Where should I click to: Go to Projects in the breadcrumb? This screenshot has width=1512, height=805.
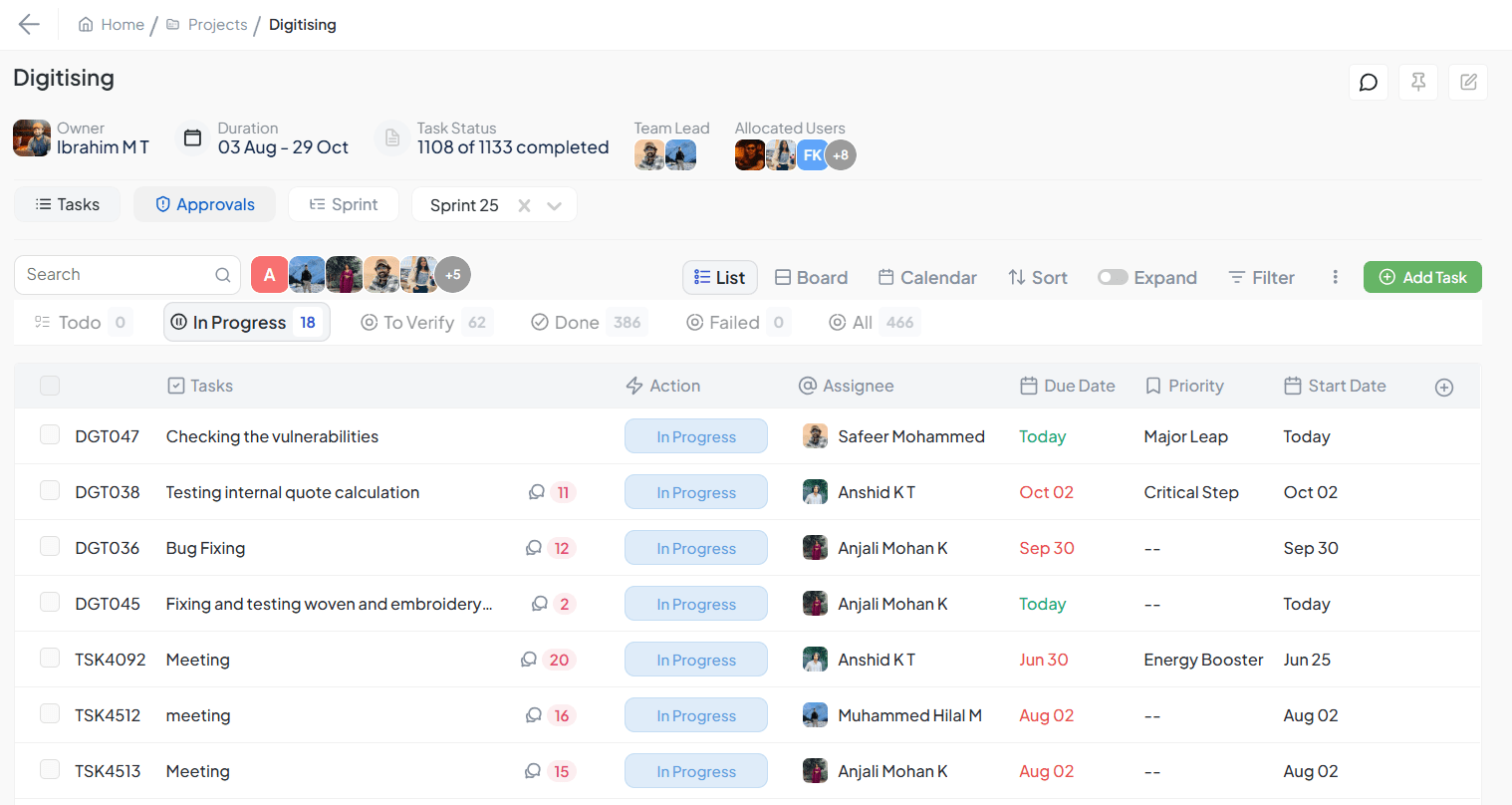pos(216,25)
